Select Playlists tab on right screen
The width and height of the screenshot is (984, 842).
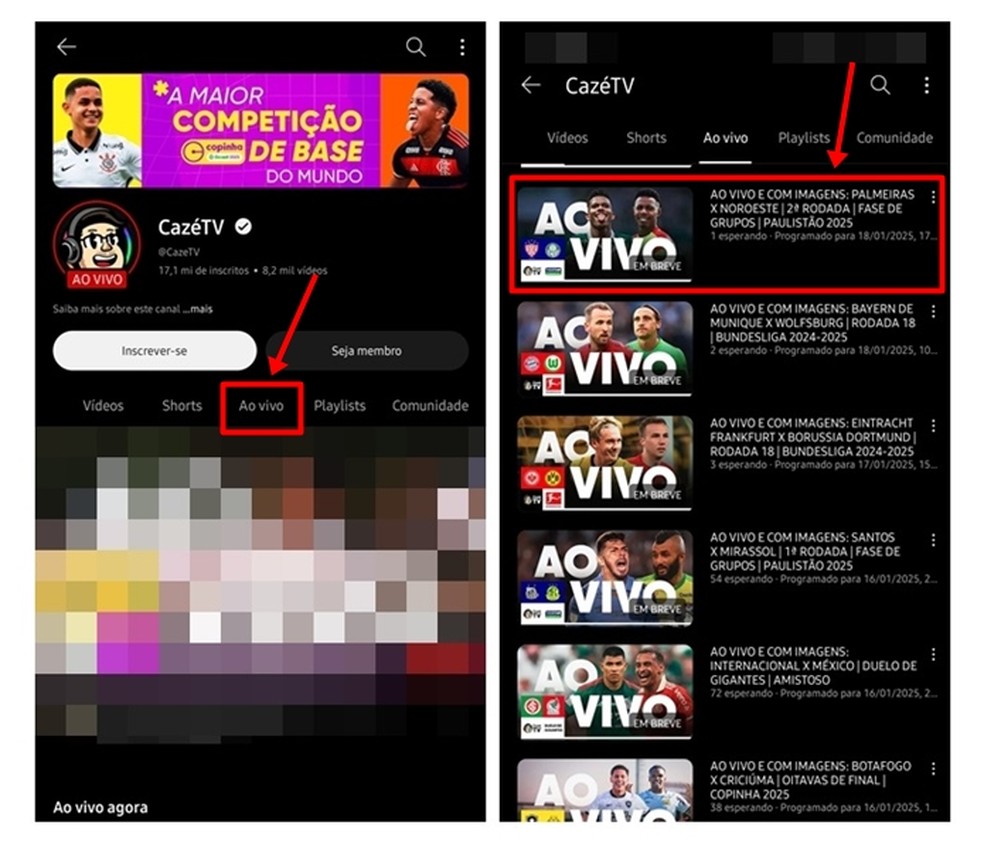click(x=804, y=138)
